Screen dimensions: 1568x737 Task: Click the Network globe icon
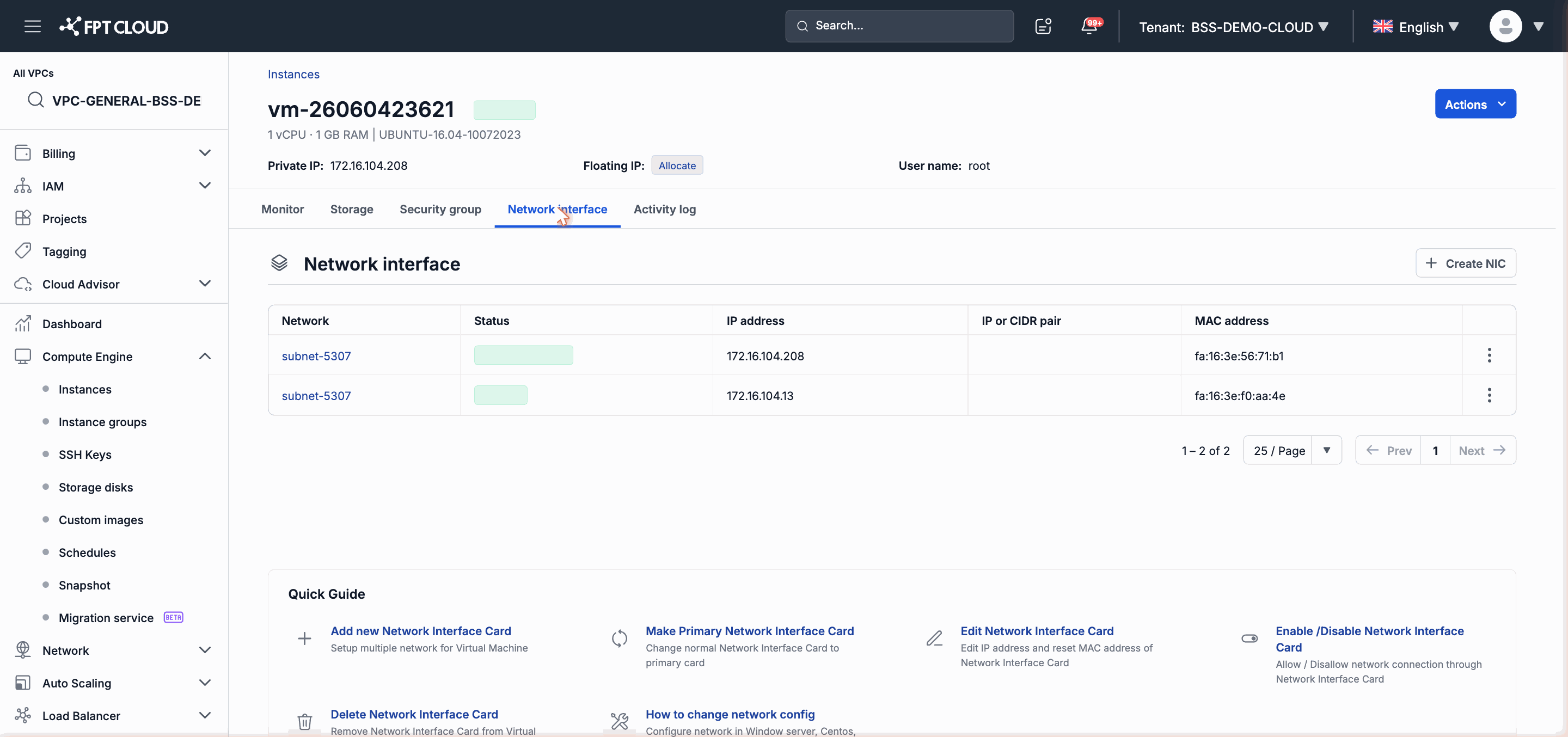(22, 650)
